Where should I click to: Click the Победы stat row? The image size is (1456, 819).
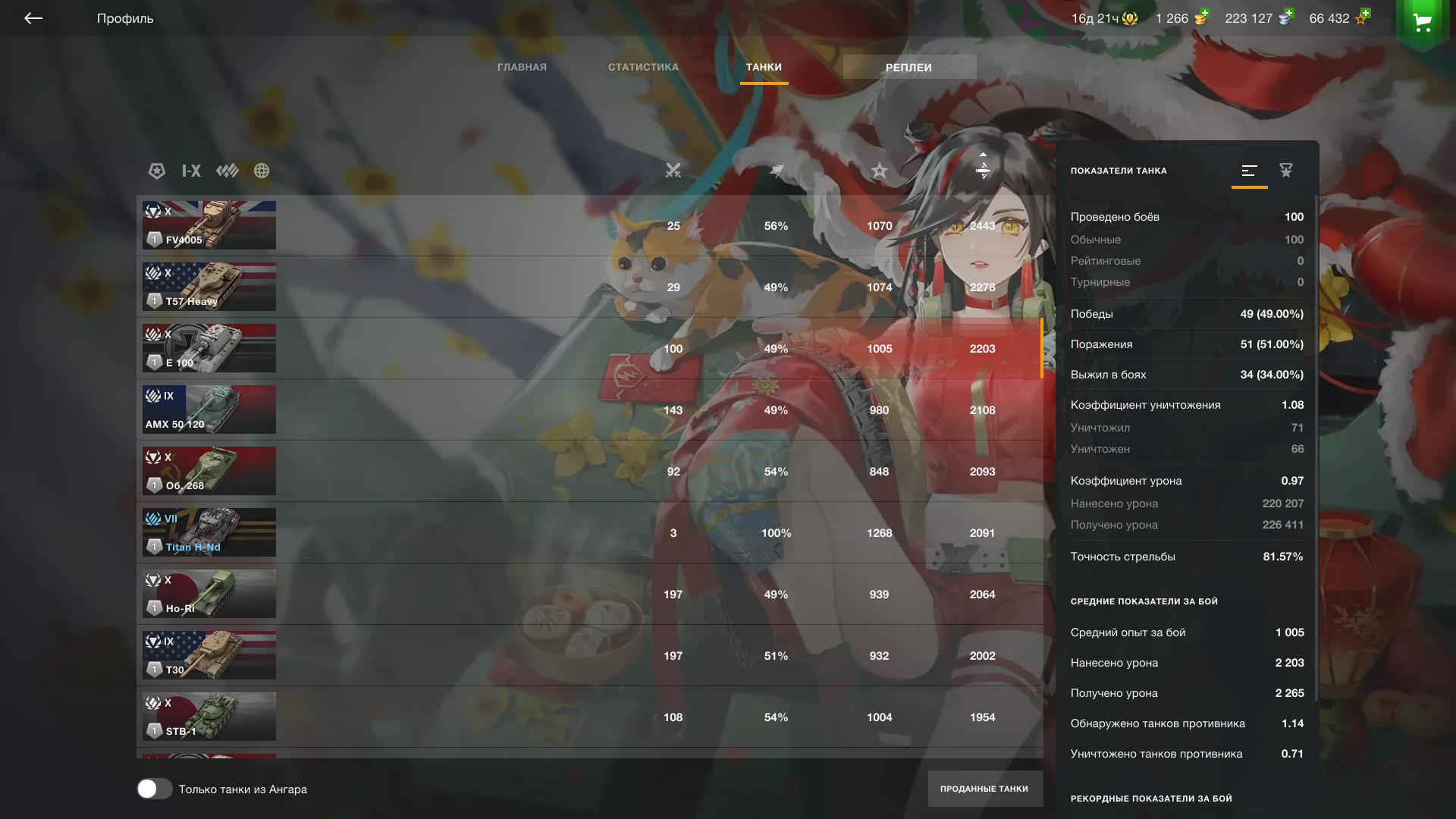pos(1187,314)
